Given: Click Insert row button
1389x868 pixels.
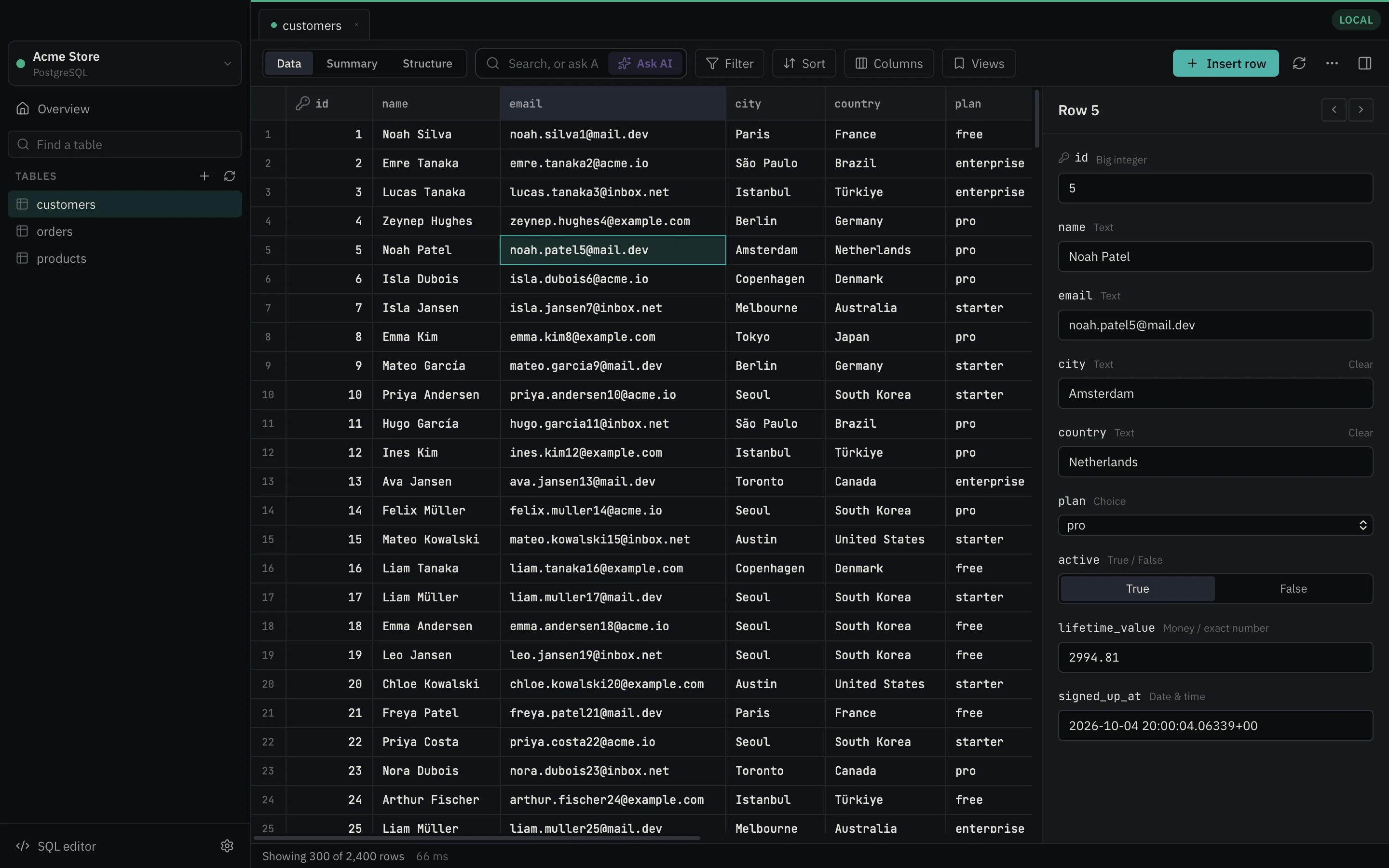Looking at the screenshot, I should [x=1226, y=63].
